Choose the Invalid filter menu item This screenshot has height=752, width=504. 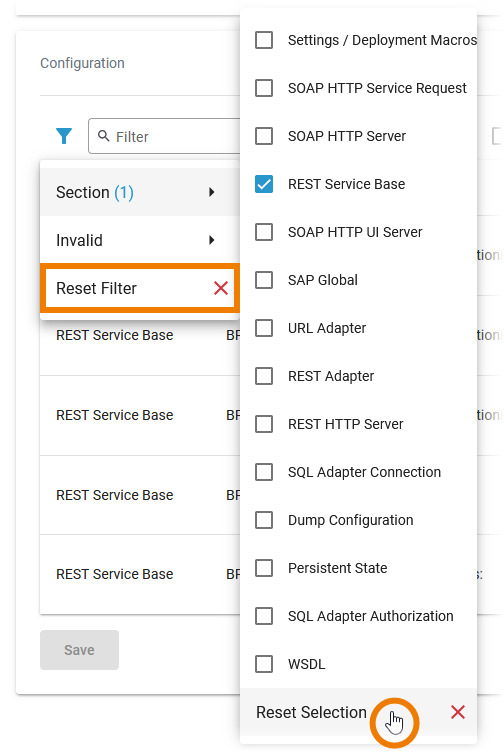140,240
